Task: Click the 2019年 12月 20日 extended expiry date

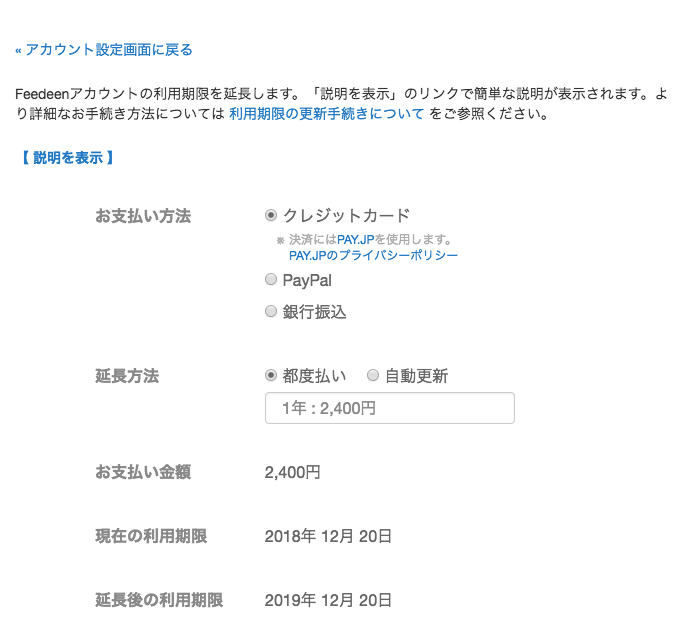Action: click(x=328, y=600)
